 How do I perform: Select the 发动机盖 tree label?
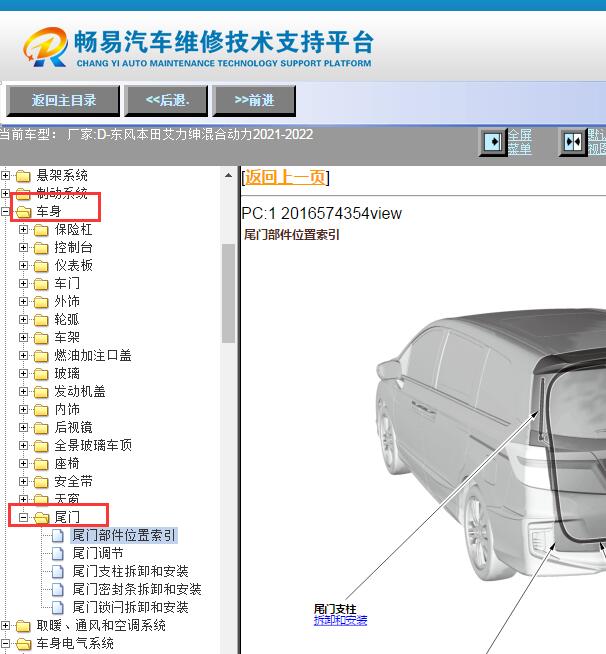point(80,391)
